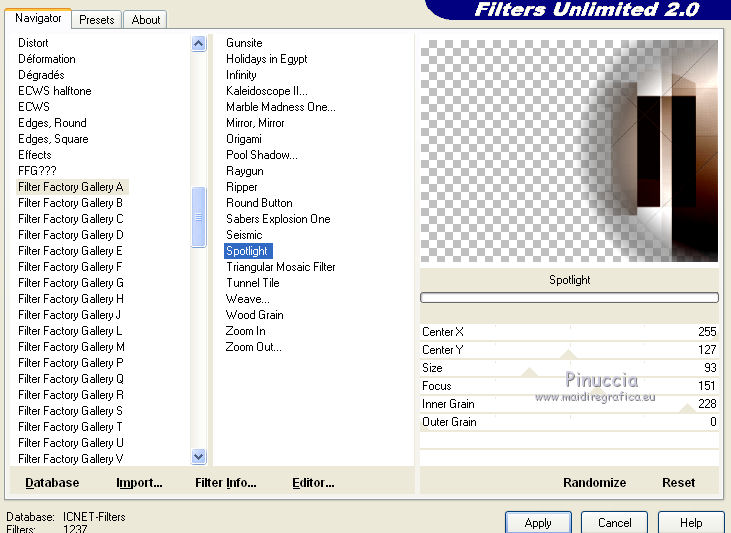Choose the Holidays in Egypt filter
This screenshot has height=533, width=731.
[x=266, y=59]
